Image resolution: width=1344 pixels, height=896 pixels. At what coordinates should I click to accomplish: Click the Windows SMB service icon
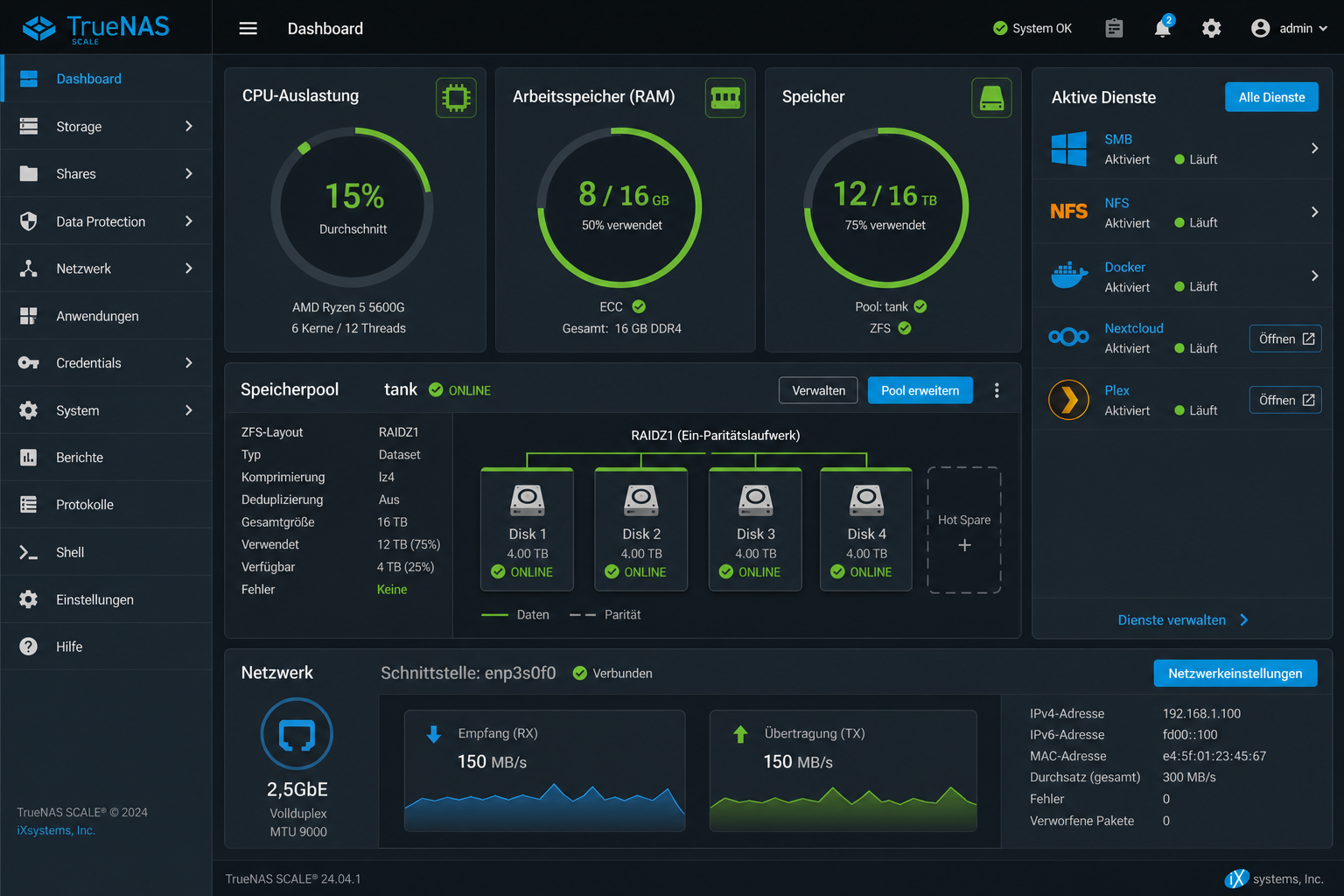point(1069,149)
